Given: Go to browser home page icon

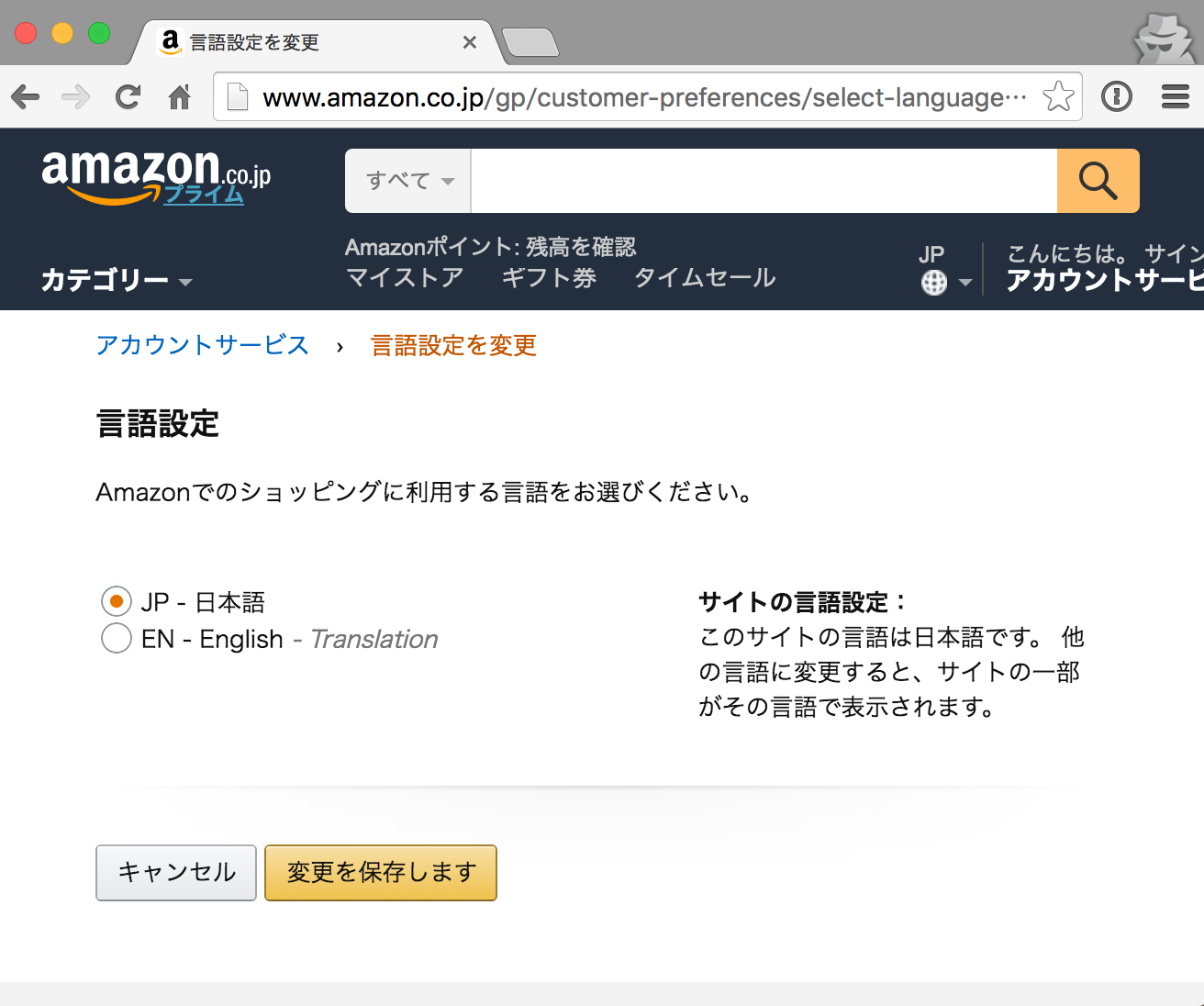Looking at the screenshot, I should point(179,96).
